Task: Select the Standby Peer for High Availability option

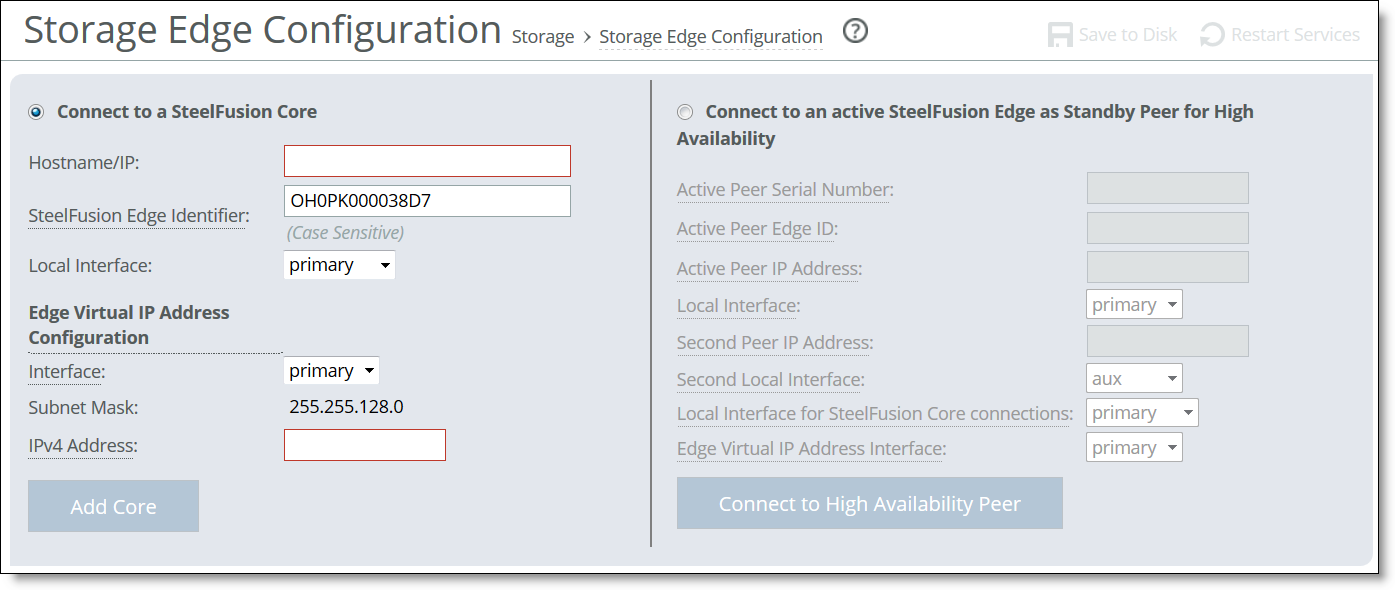Action: 687,112
